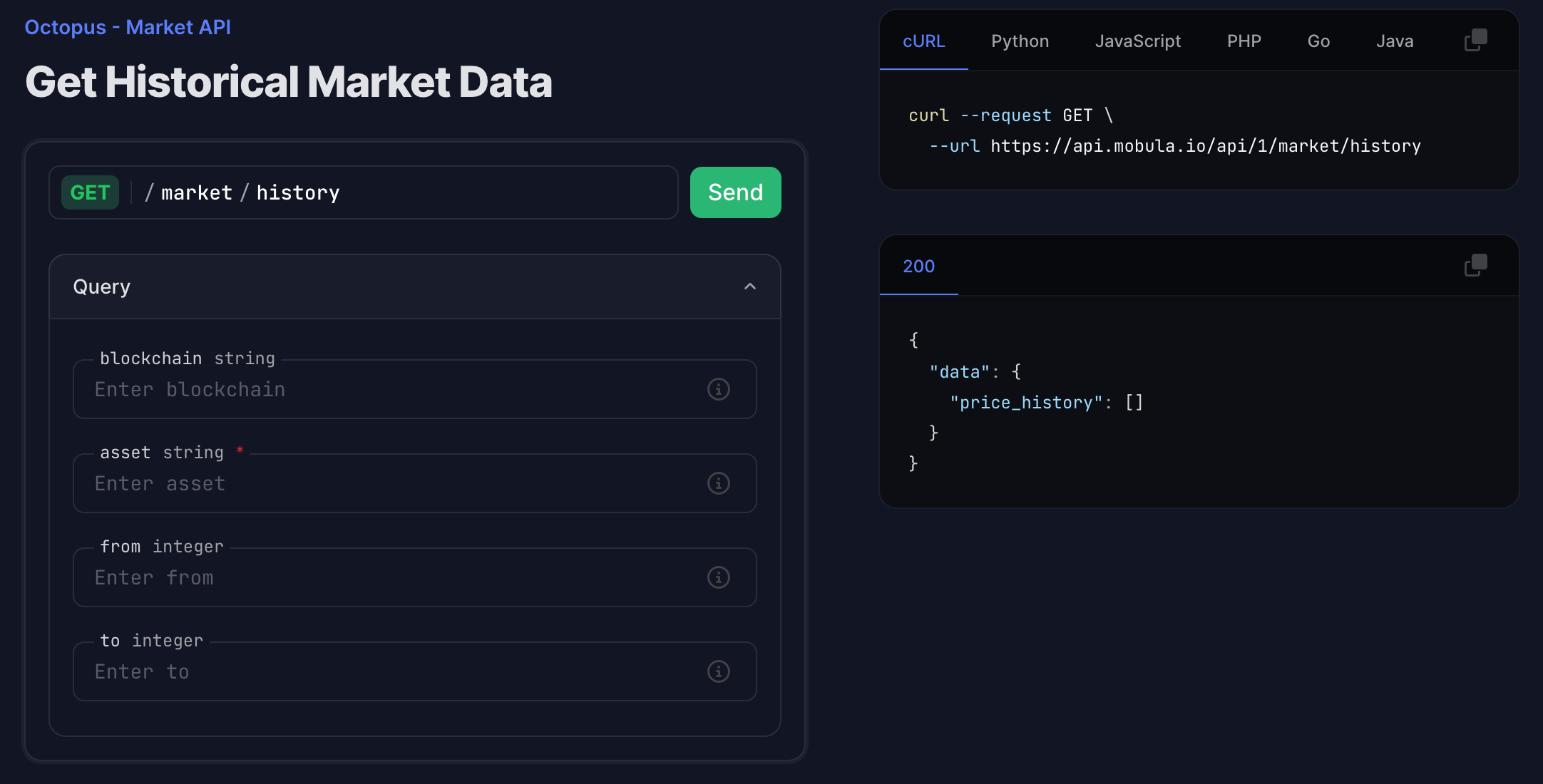Switch to the JavaScript code tab
The image size is (1543, 784).
pyautogui.click(x=1137, y=41)
